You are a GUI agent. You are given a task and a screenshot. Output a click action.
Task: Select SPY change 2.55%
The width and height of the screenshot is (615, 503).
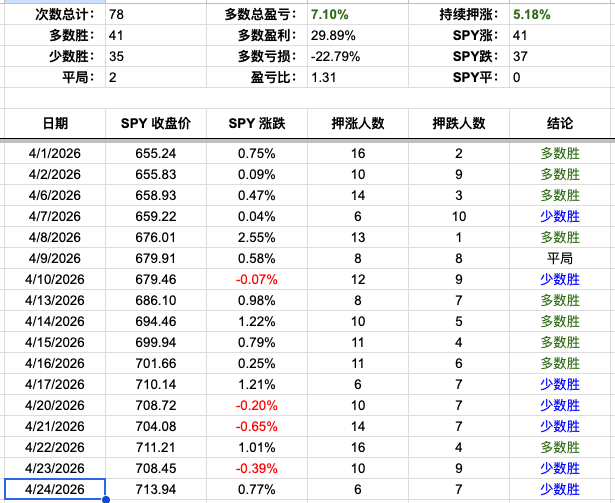click(x=257, y=237)
